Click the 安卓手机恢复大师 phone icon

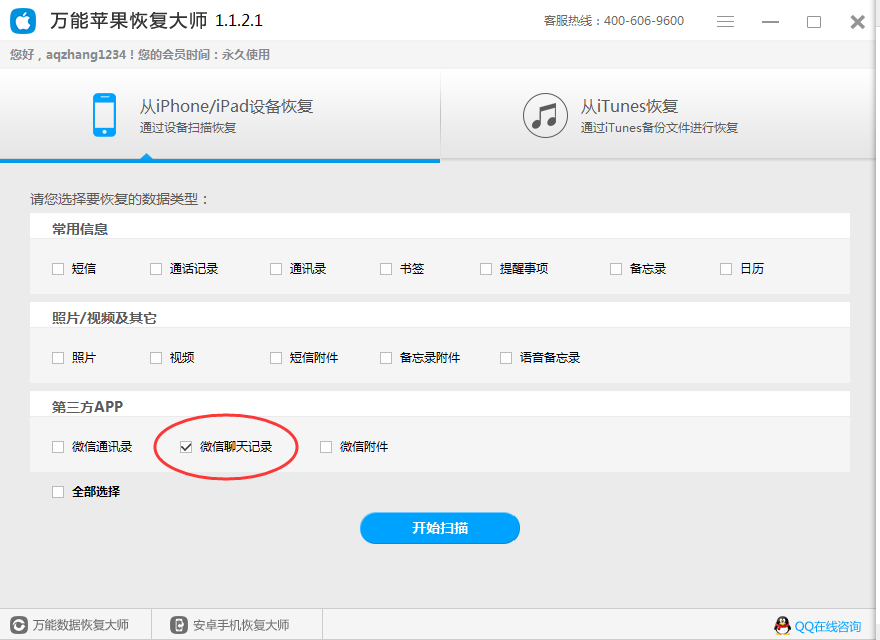pos(179,625)
